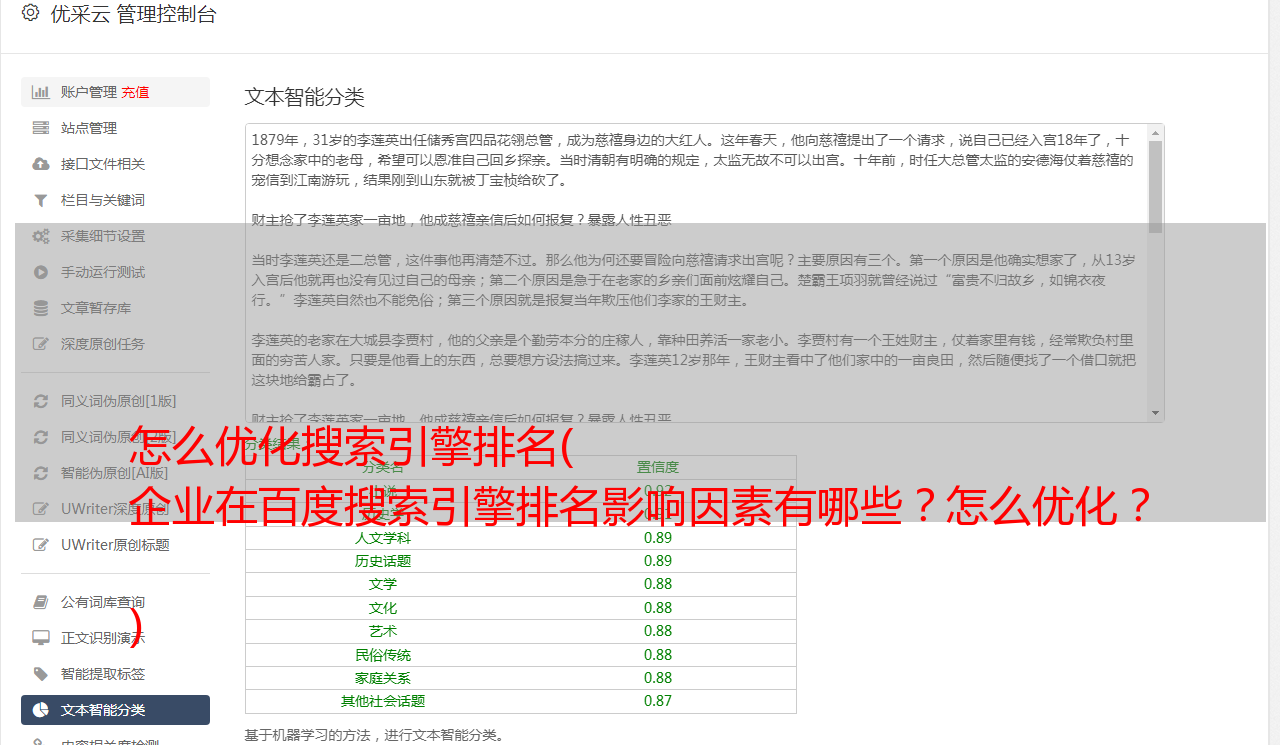Select the 其他社会话题 category cell
Viewport: 1280px width, 745px height.
coord(383,701)
